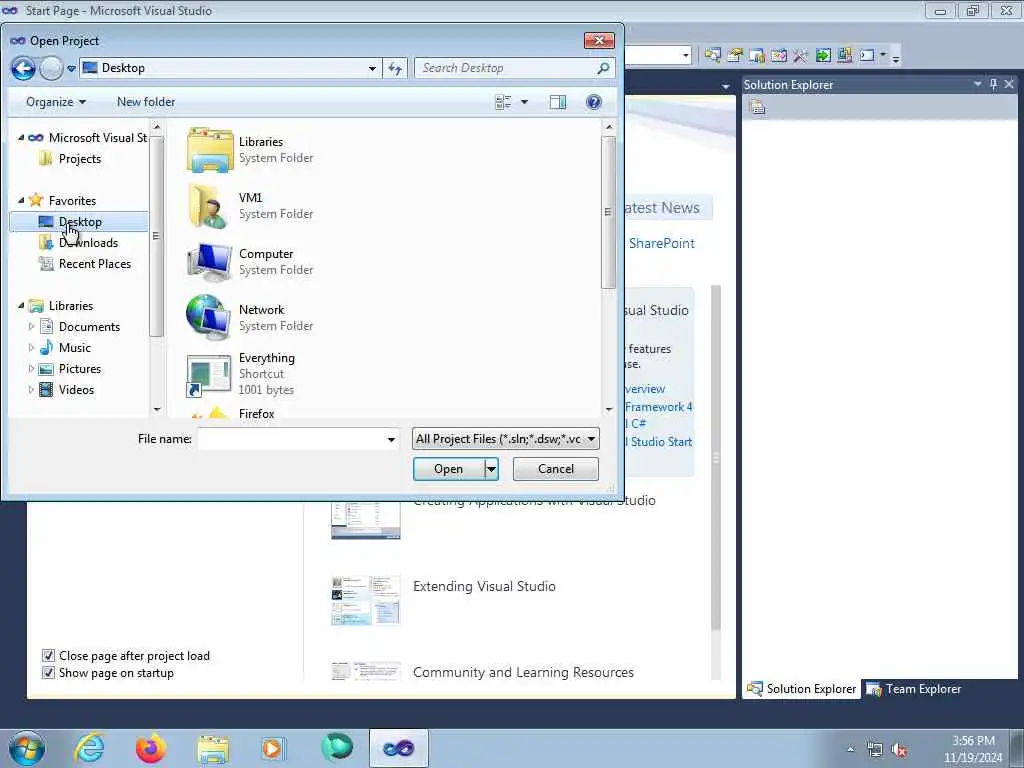Open the All Project Files type dropdown
1024x768 pixels.
505,439
